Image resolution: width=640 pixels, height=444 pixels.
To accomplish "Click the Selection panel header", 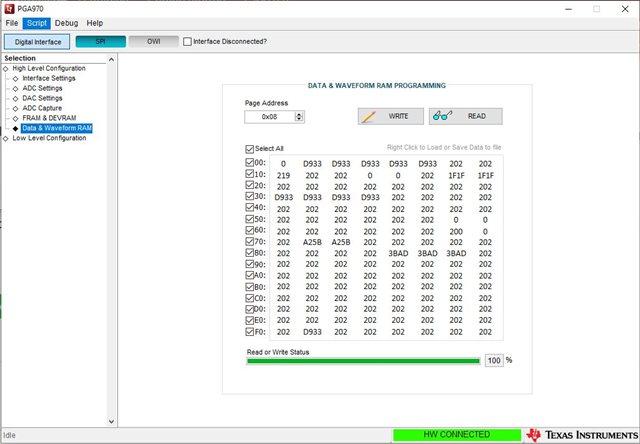I will coord(20,58).
